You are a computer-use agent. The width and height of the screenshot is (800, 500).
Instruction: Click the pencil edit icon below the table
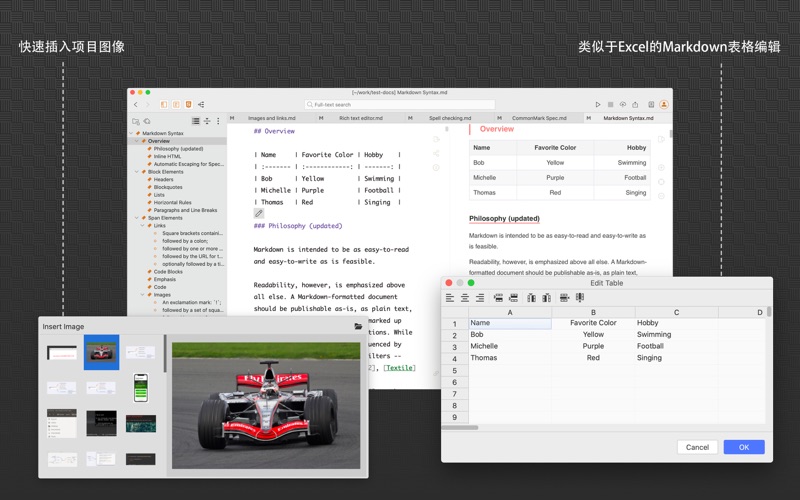(259, 213)
